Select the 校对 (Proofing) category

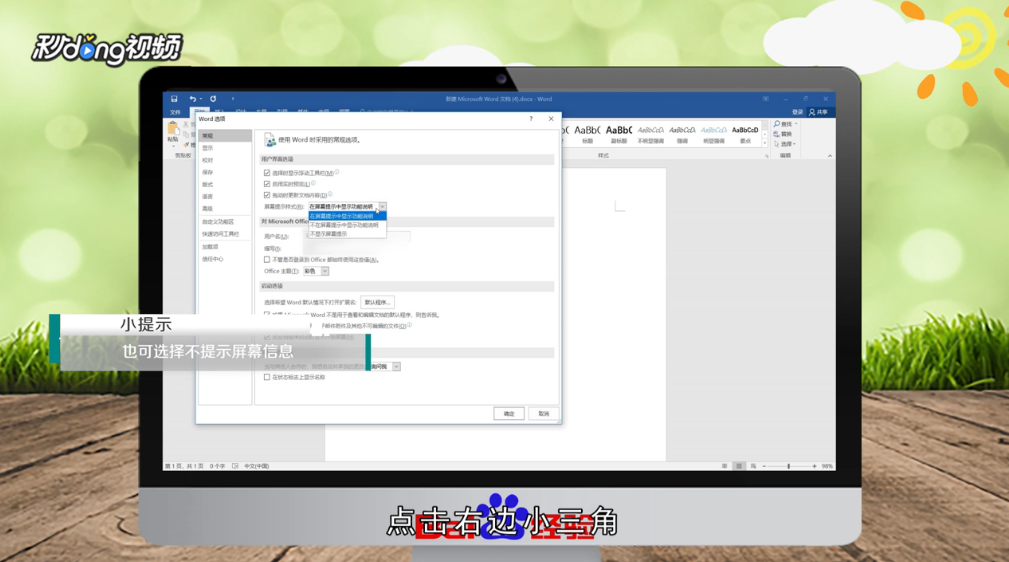225,160
